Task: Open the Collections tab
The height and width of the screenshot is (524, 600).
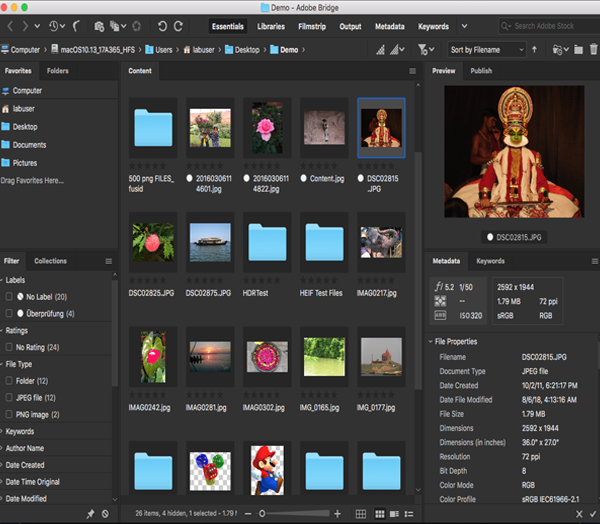Action: pyautogui.click(x=50, y=261)
